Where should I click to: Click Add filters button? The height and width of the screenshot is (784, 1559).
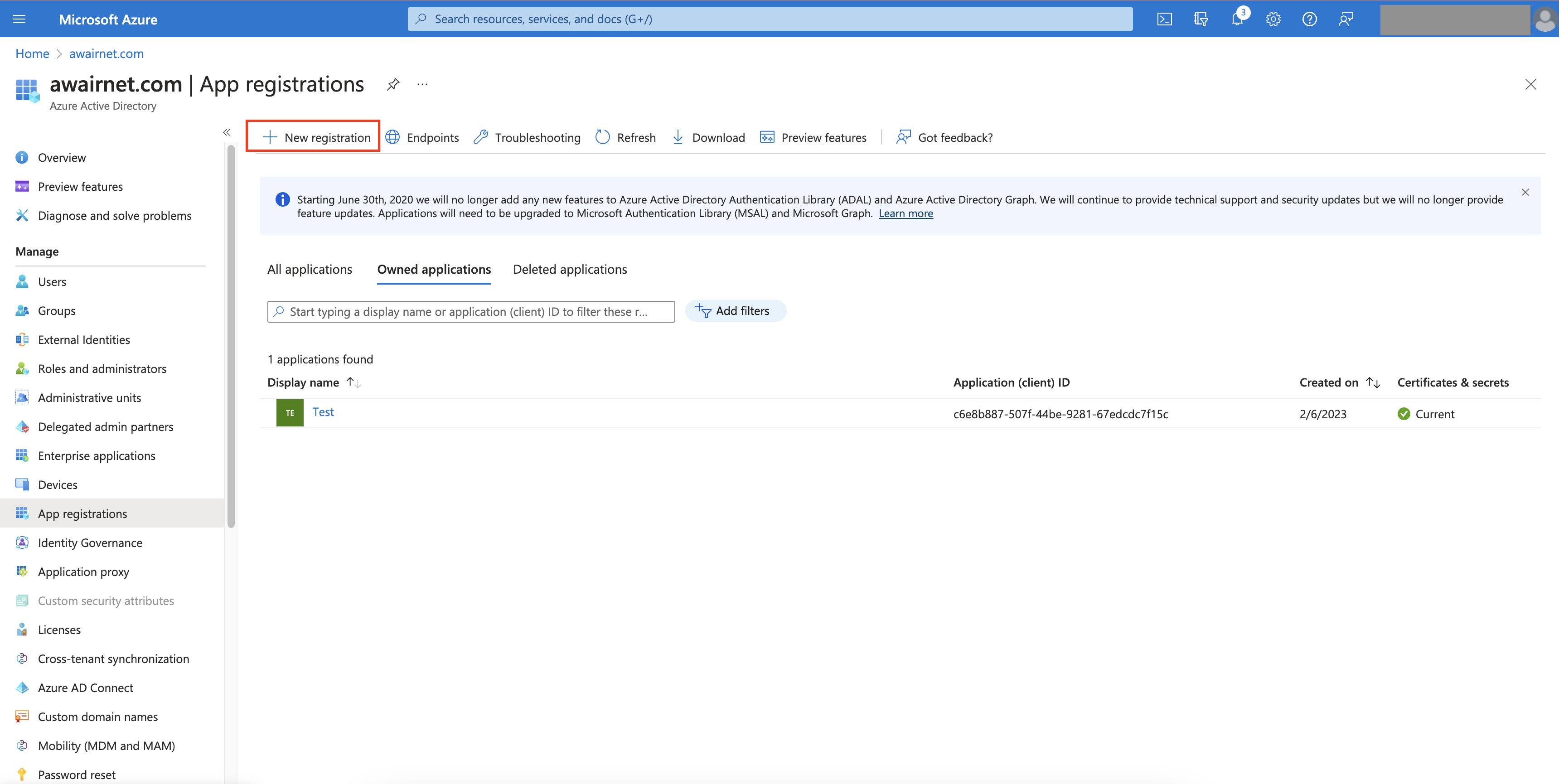pos(736,311)
